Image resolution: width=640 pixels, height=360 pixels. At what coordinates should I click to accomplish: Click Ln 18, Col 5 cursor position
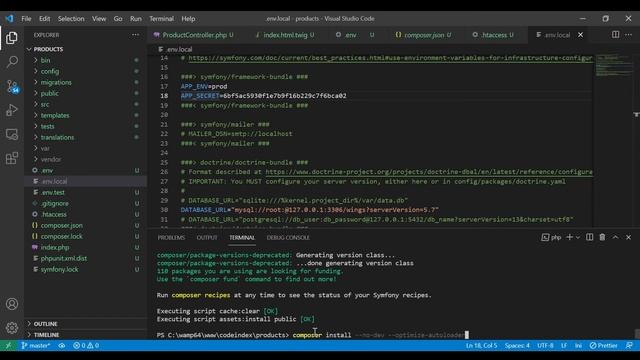click(482, 346)
